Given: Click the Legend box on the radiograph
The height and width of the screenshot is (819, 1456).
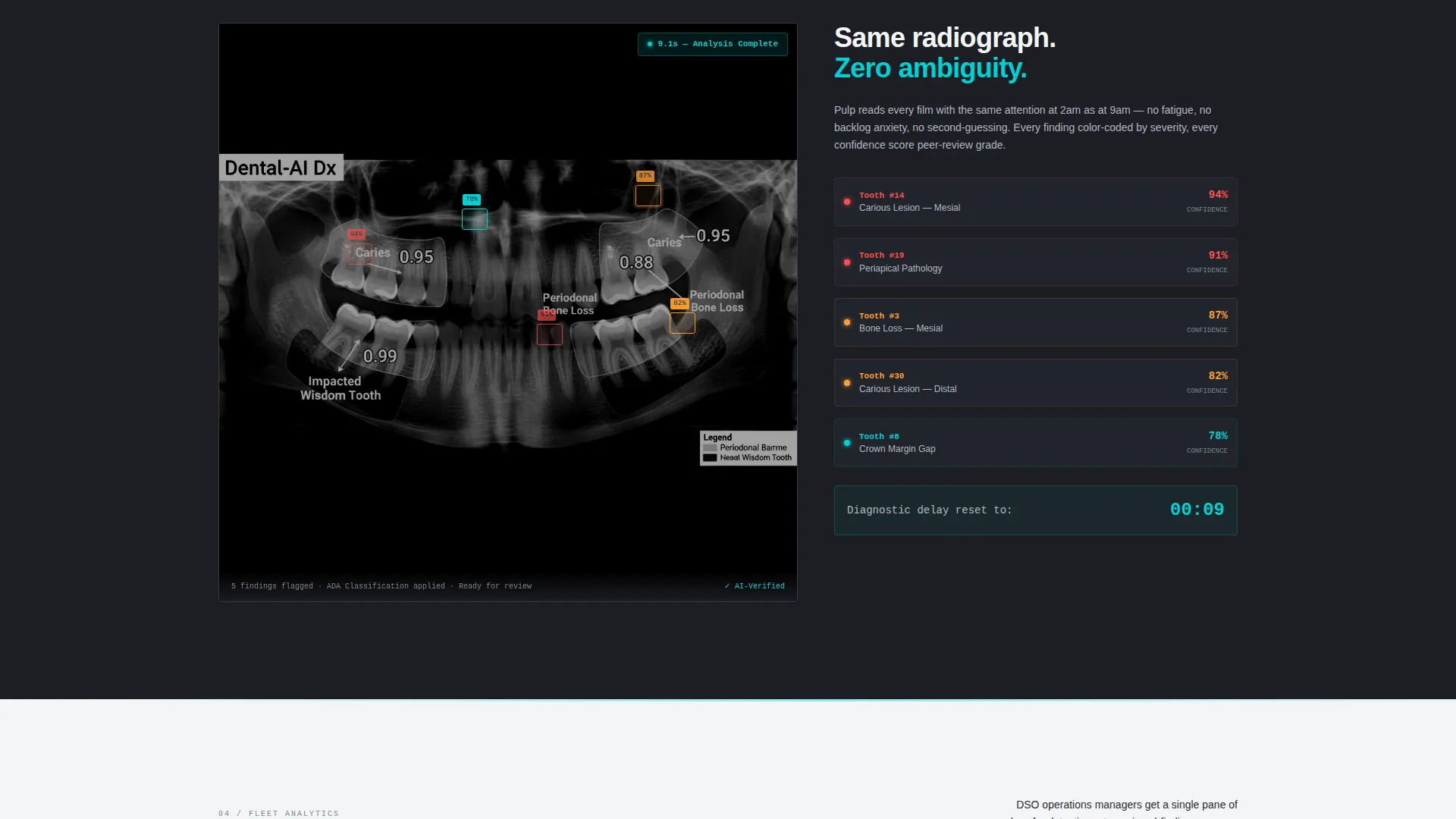Looking at the screenshot, I should pyautogui.click(x=748, y=448).
